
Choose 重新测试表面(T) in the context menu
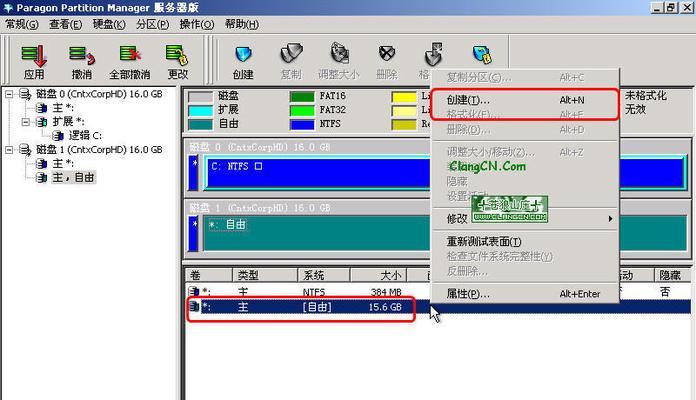point(525,242)
